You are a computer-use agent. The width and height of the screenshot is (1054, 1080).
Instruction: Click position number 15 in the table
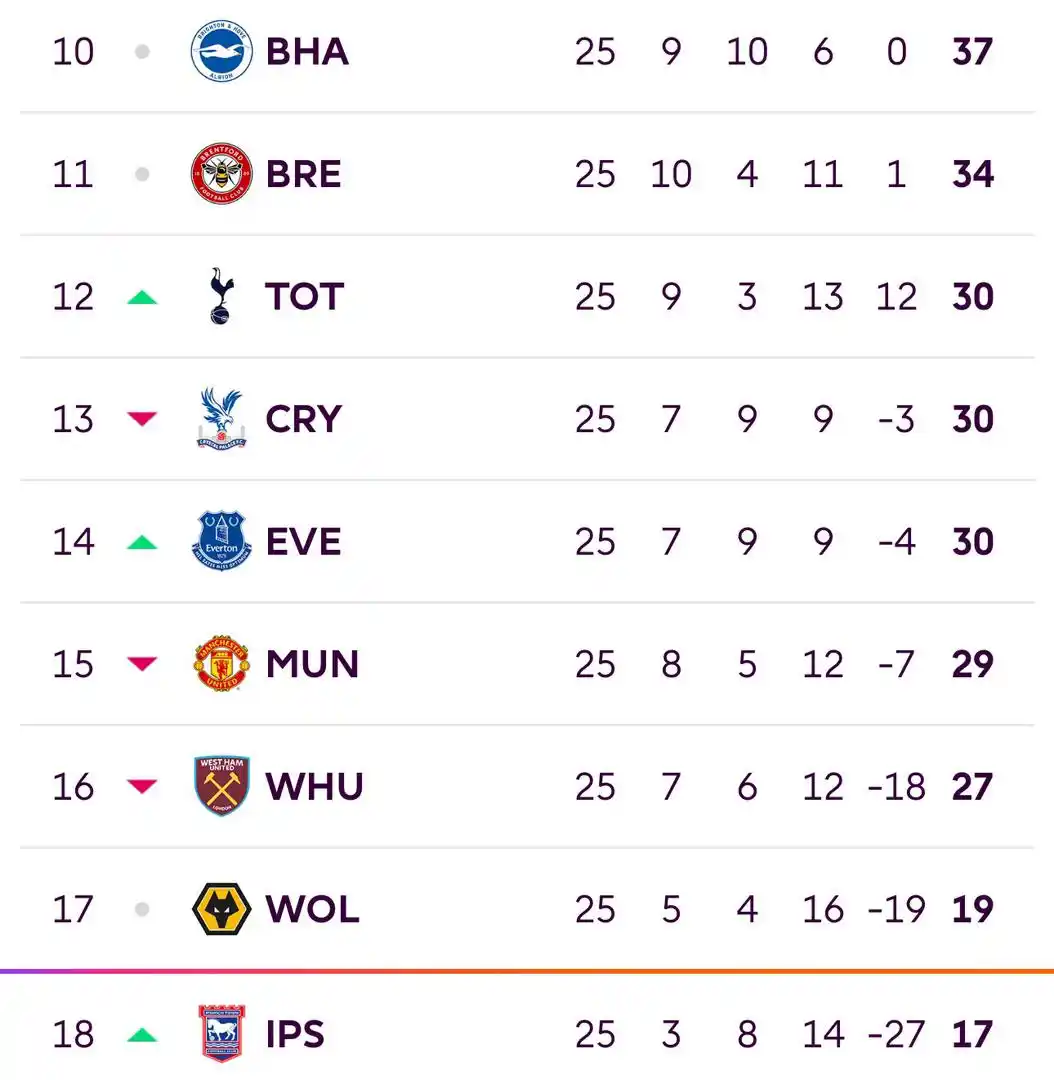(x=73, y=664)
